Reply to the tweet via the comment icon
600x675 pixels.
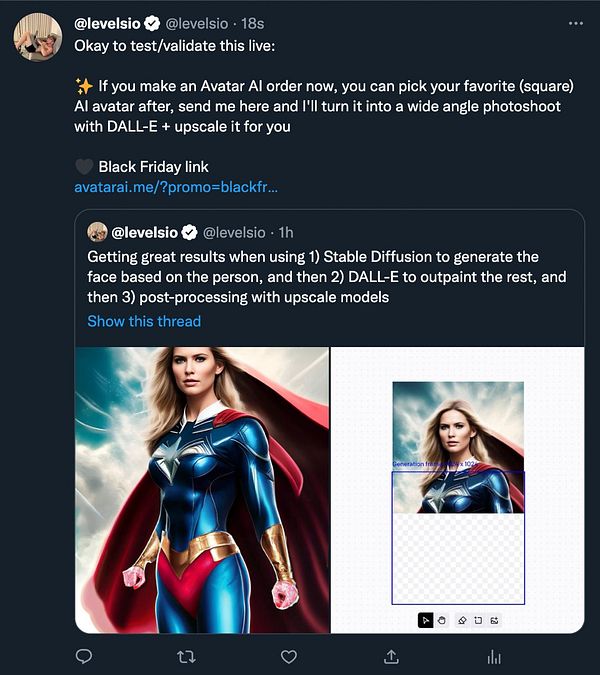(84, 657)
